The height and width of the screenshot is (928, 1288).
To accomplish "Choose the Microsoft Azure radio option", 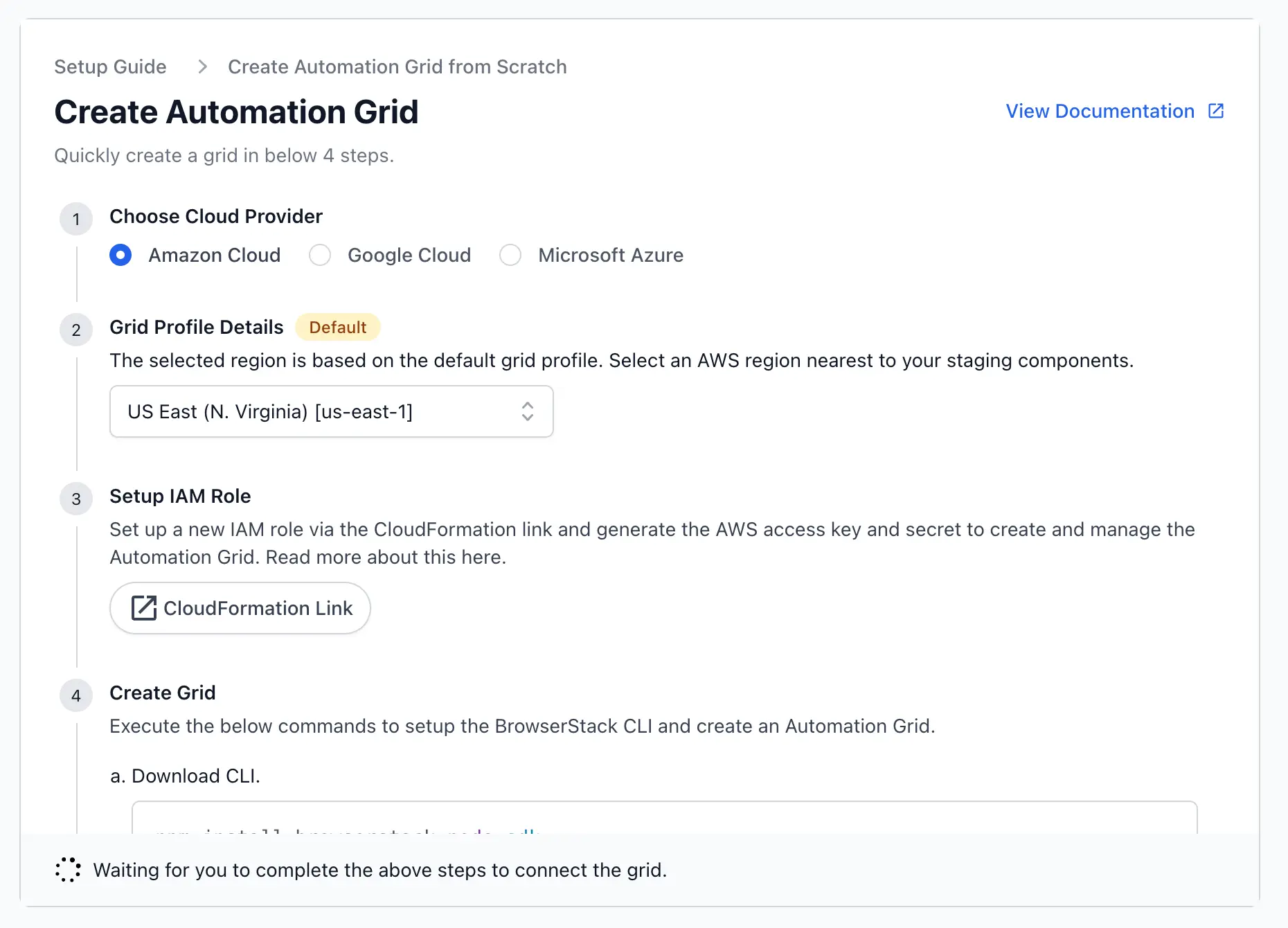I will coord(510,255).
